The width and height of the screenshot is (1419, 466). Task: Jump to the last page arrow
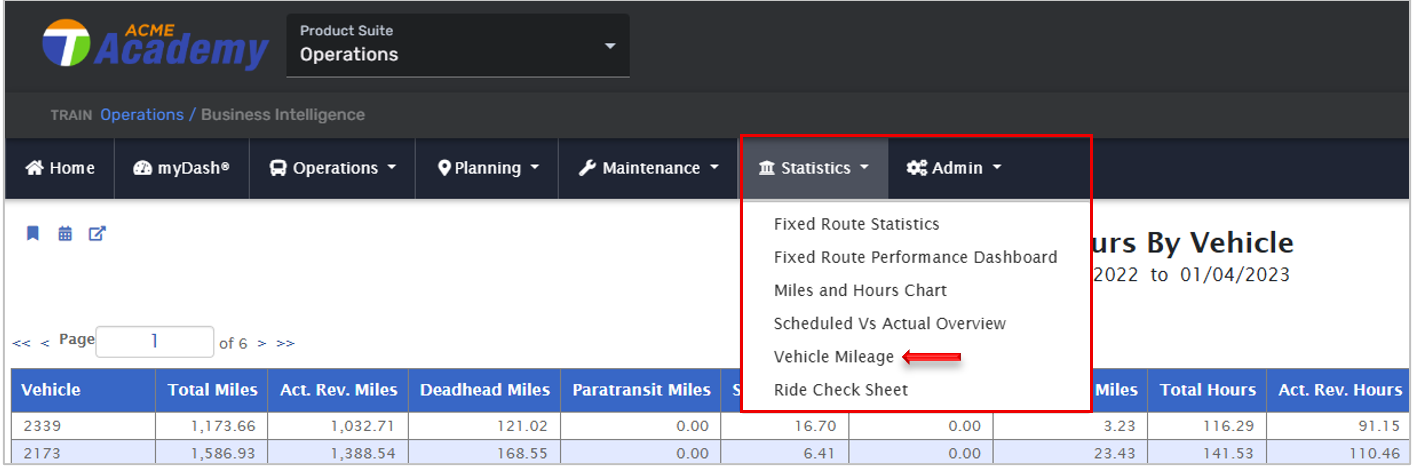[x=286, y=343]
